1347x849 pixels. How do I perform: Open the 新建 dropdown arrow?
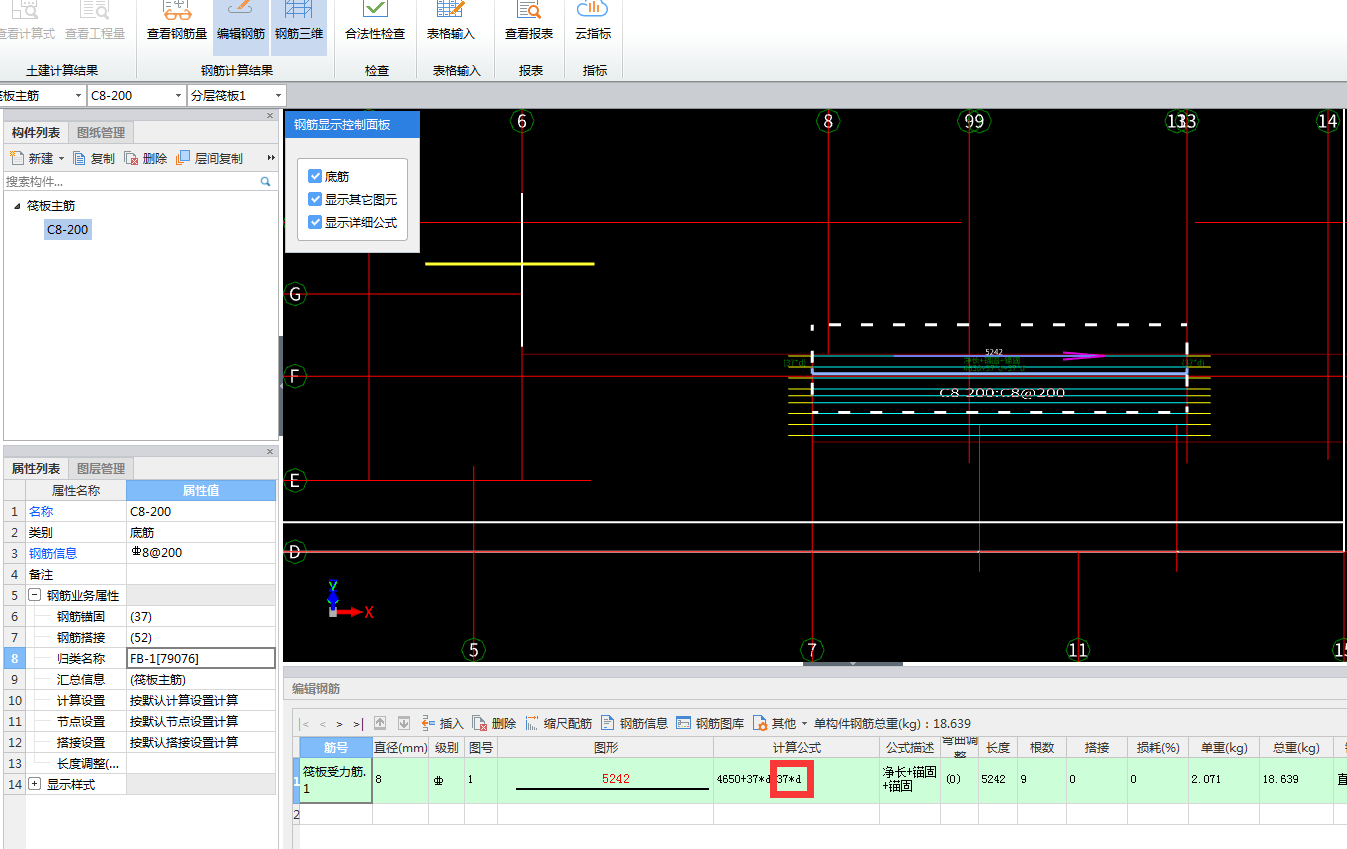61,158
